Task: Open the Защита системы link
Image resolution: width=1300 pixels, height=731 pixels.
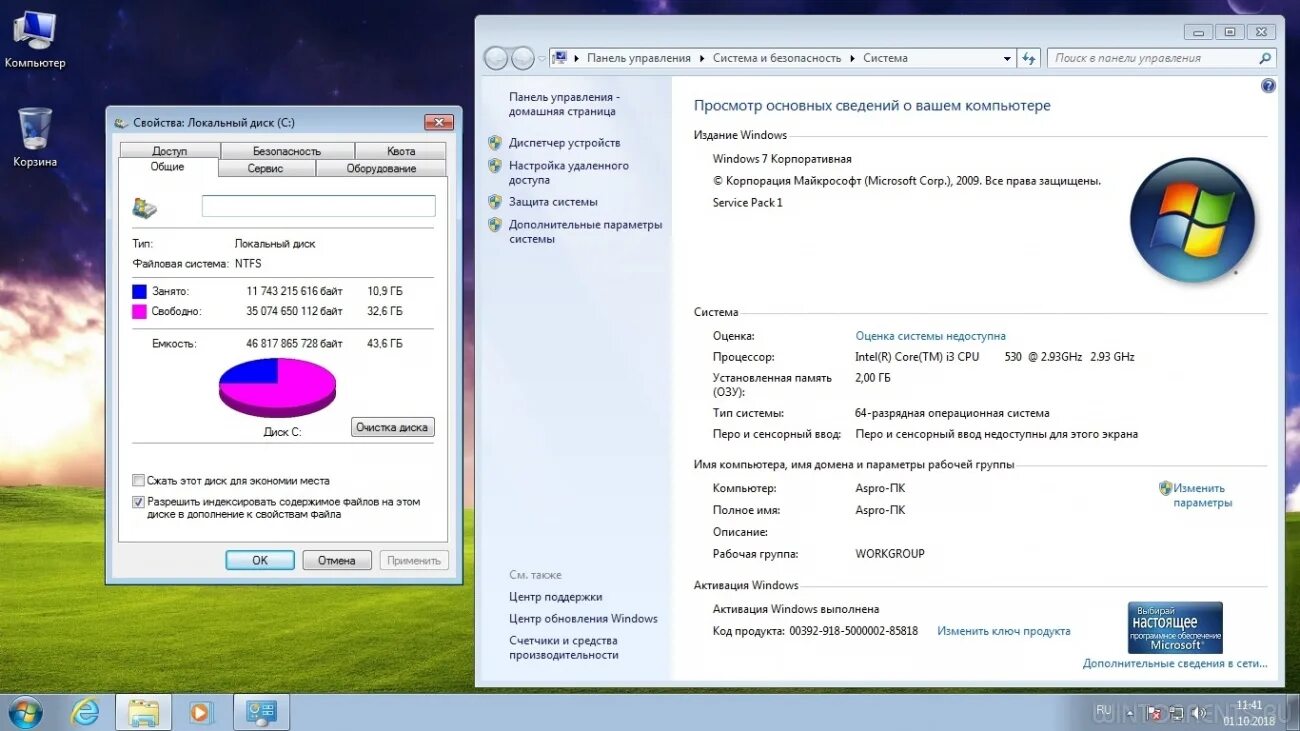Action: (x=553, y=202)
